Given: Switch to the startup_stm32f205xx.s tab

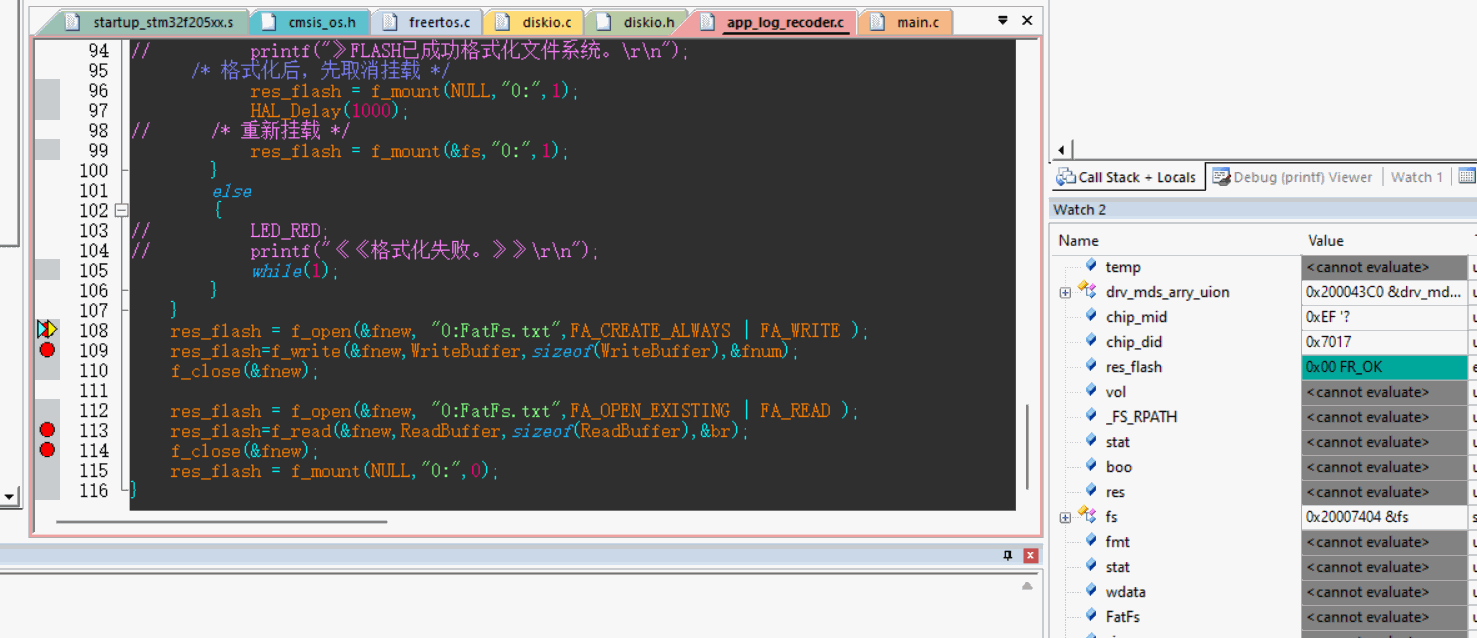Looking at the screenshot, I should coord(151,22).
